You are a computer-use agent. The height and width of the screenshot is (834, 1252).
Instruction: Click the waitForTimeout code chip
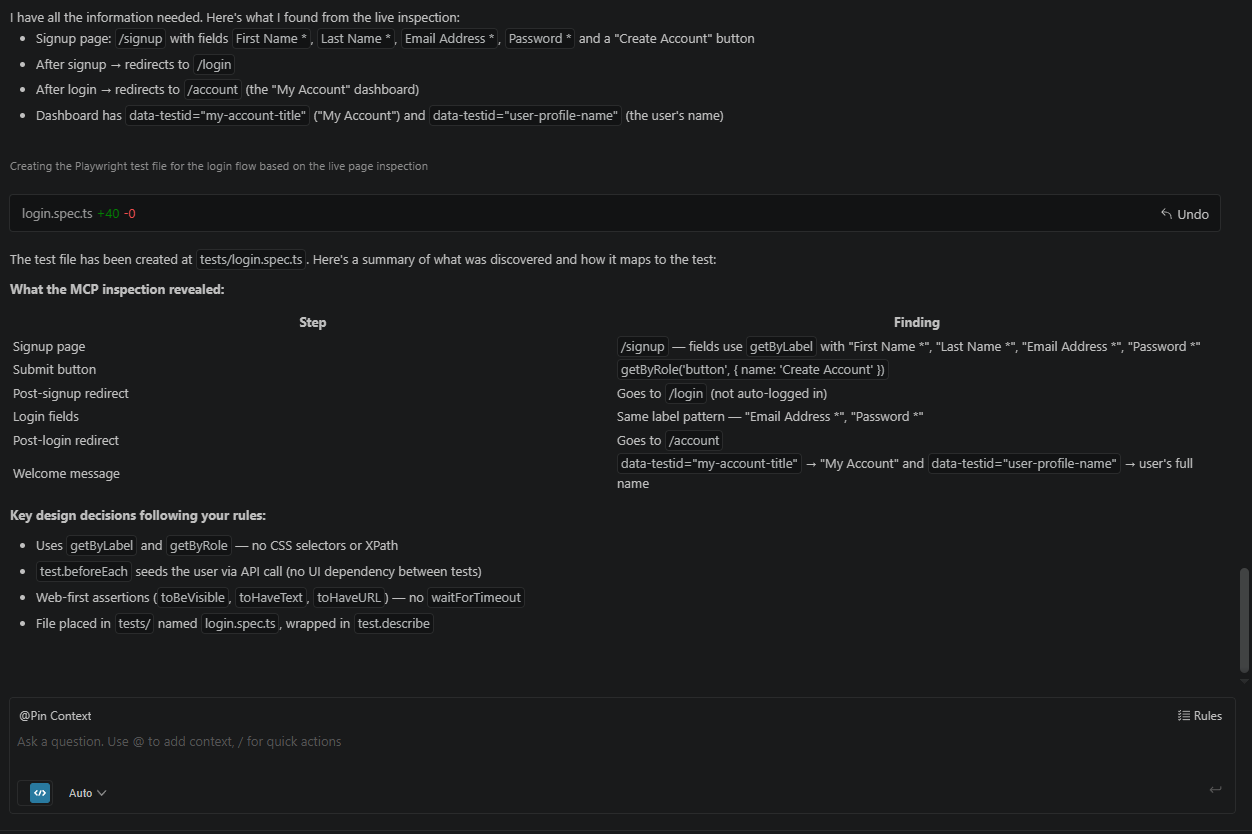476,598
